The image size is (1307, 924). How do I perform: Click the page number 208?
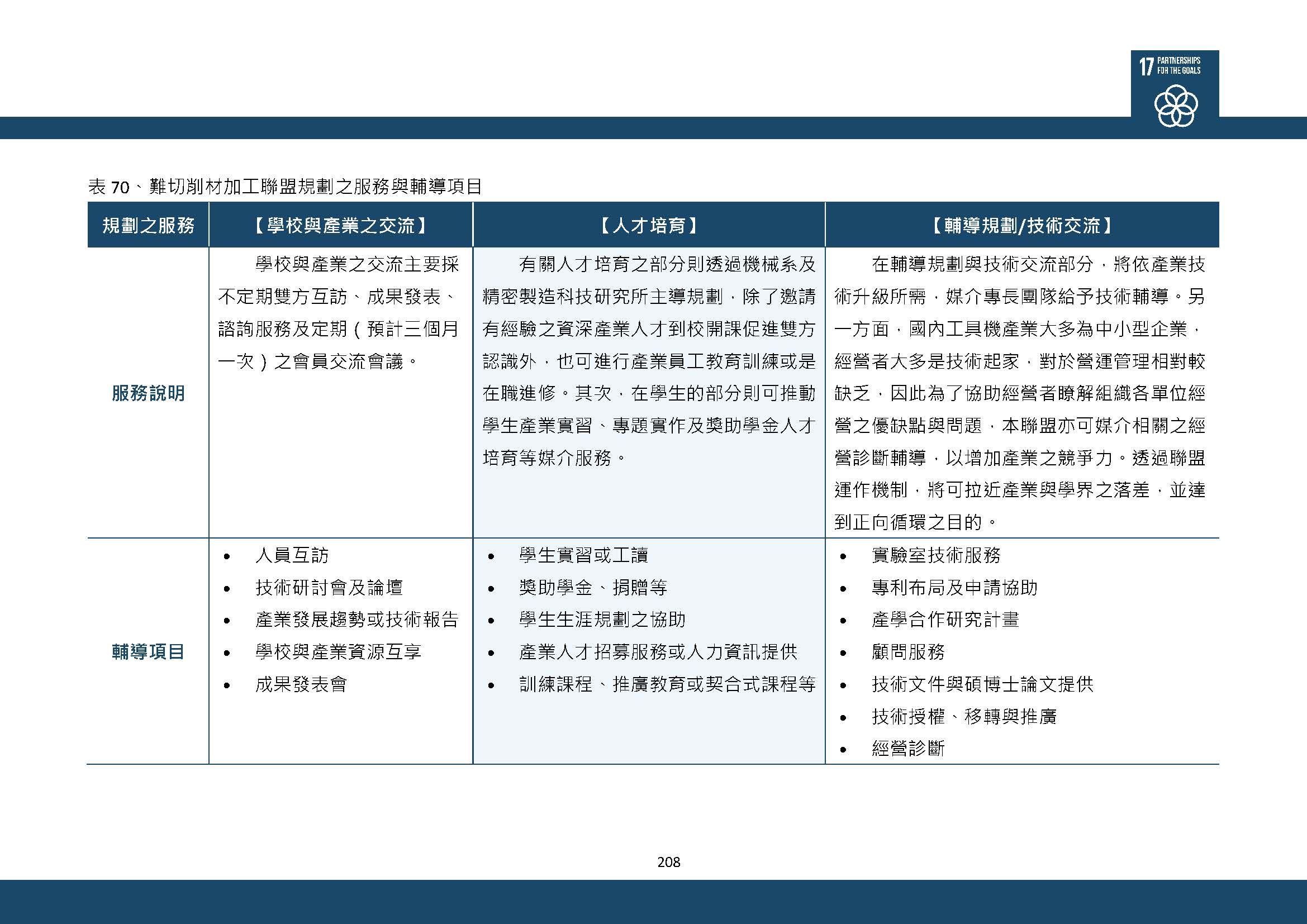click(669, 862)
